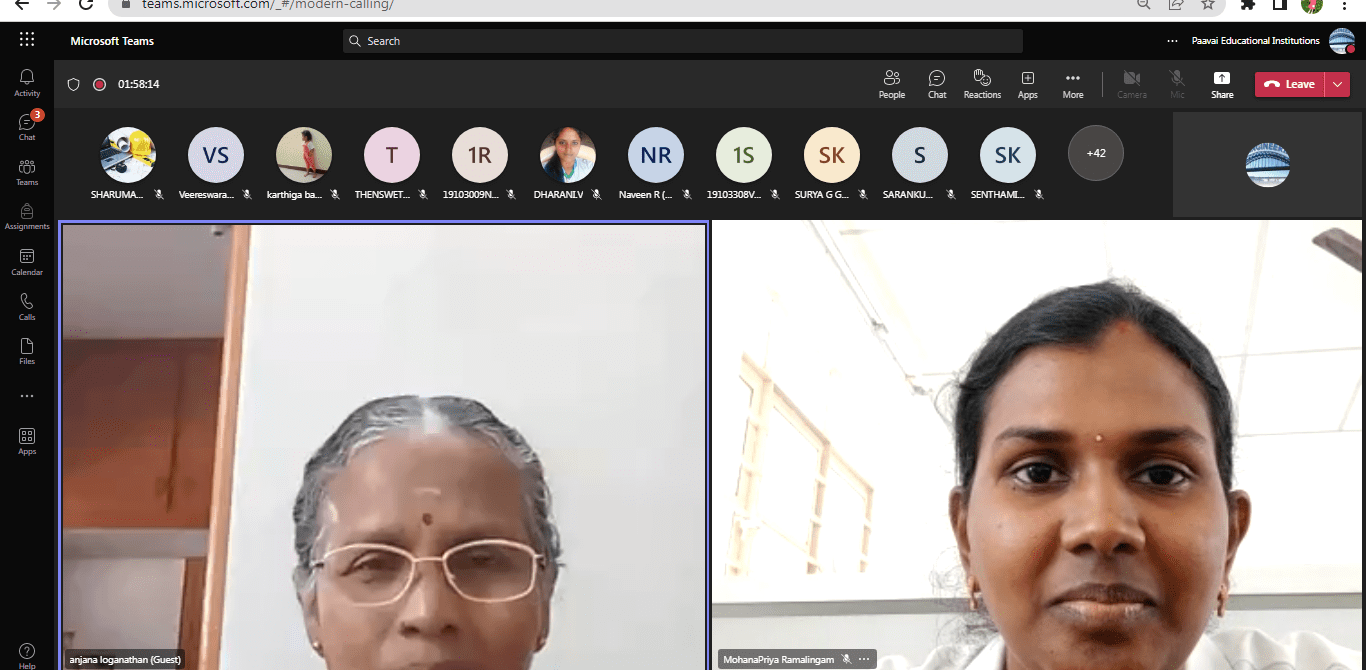The height and width of the screenshot is (670, 1366).
Task: Click the Search input field
Action: [x=682, y=41]
